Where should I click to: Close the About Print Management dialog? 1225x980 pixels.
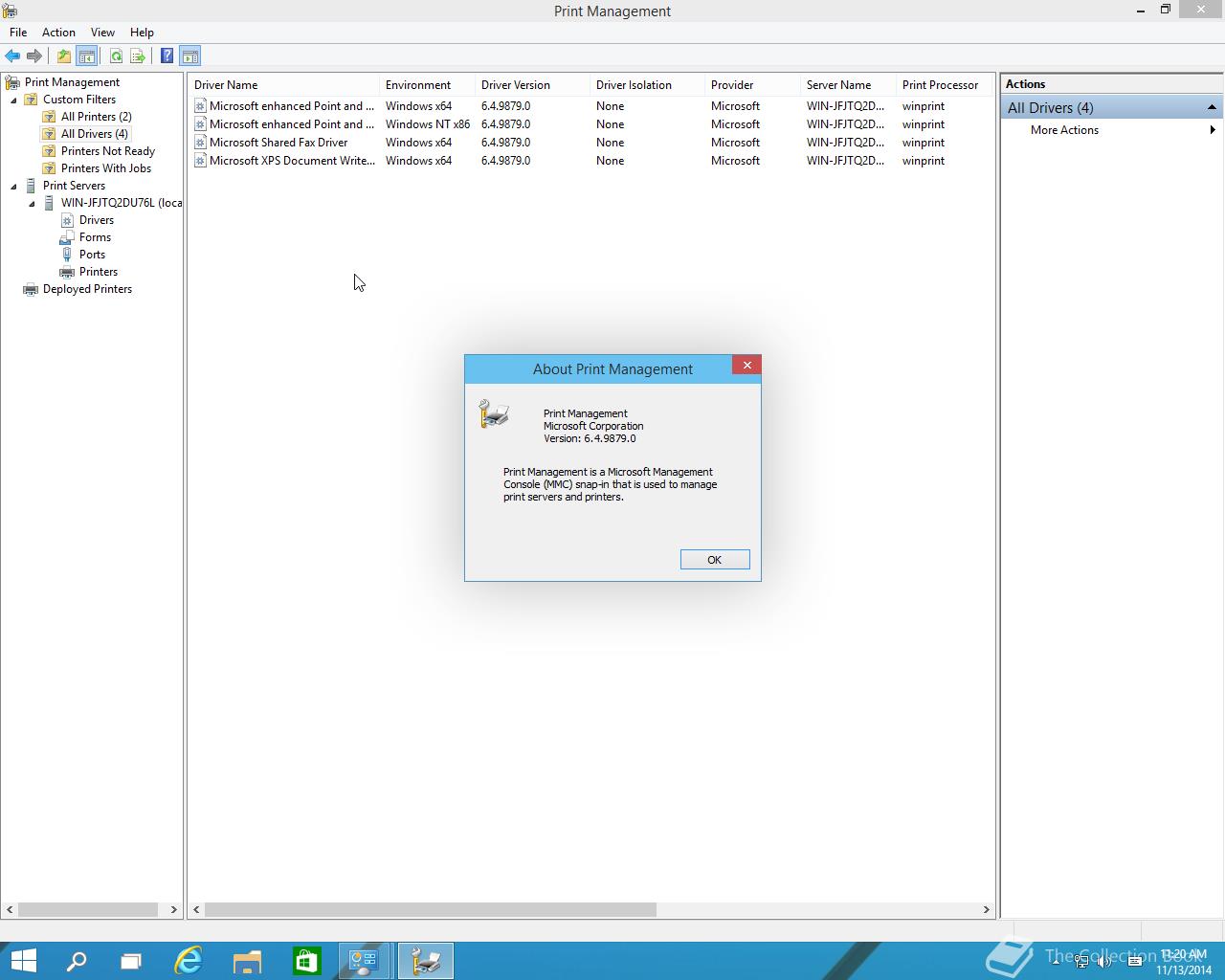tap(746, 365)
